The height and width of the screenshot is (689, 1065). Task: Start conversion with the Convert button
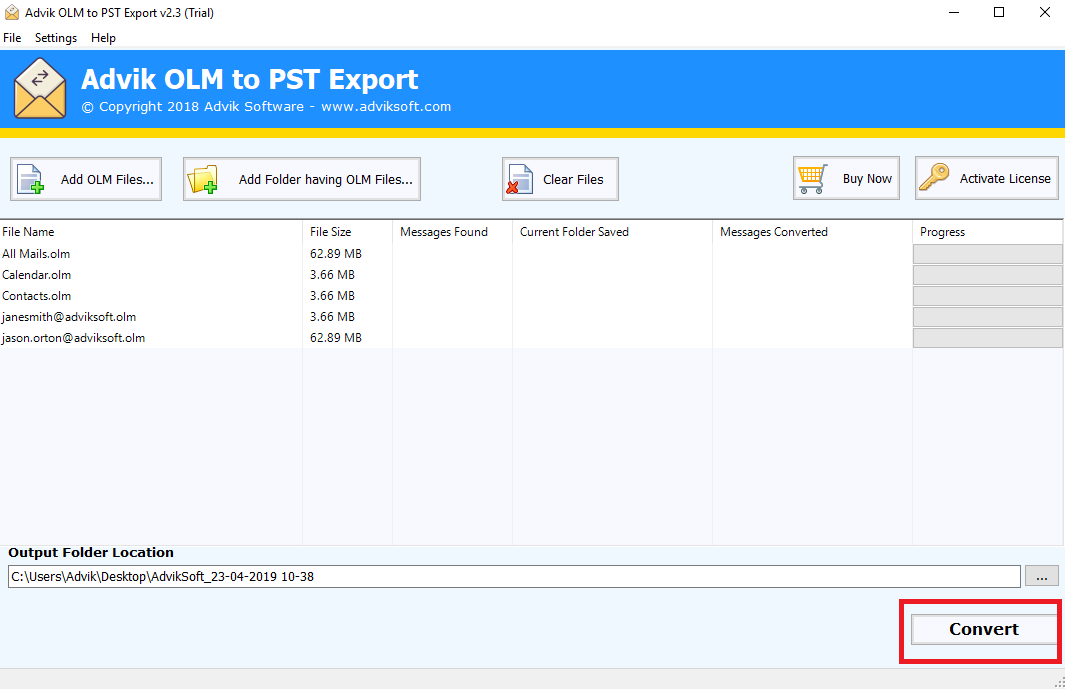pyautogui.click(x=983, y=629)
